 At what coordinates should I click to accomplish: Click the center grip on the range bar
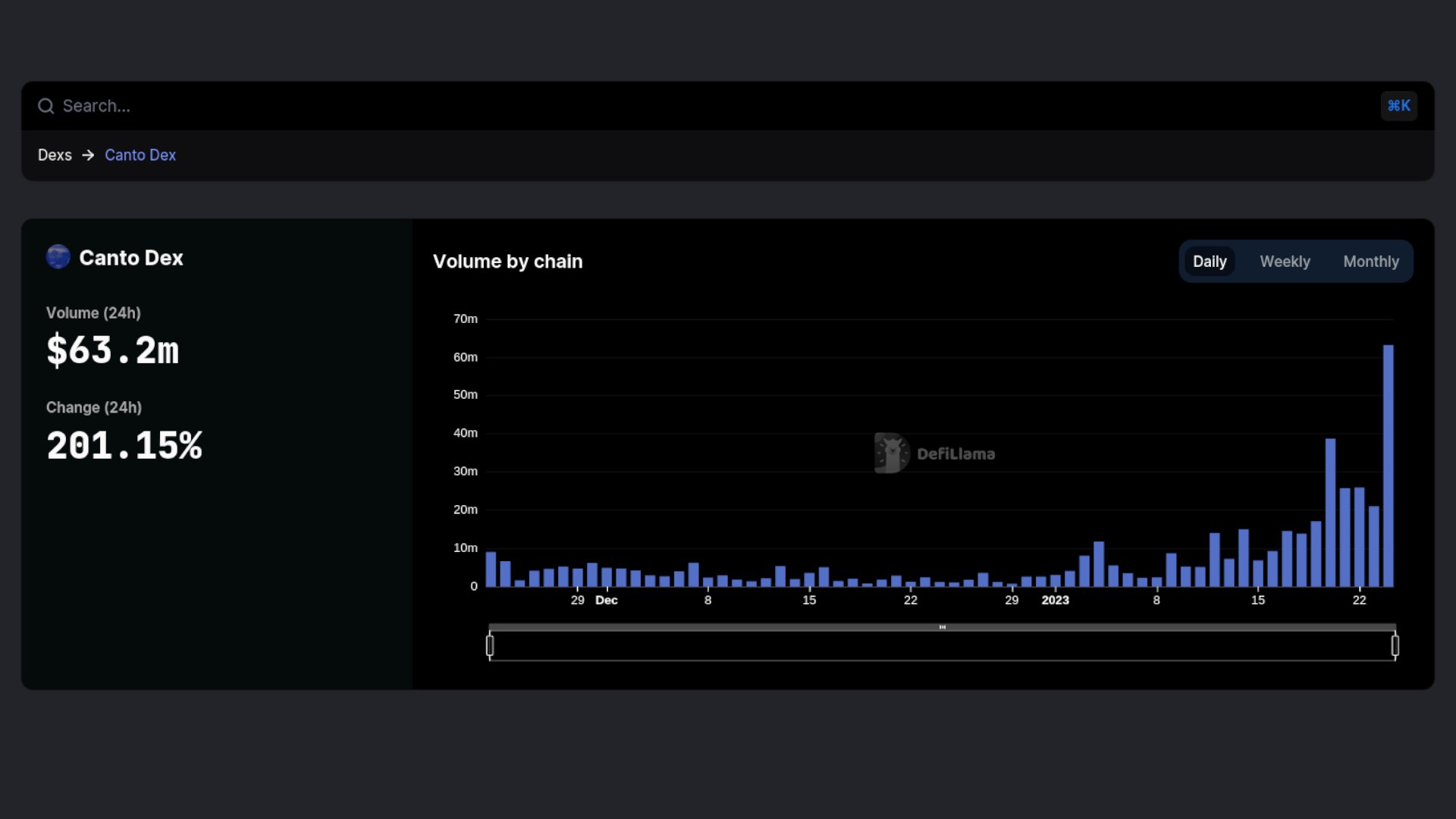tap(942, 627)
